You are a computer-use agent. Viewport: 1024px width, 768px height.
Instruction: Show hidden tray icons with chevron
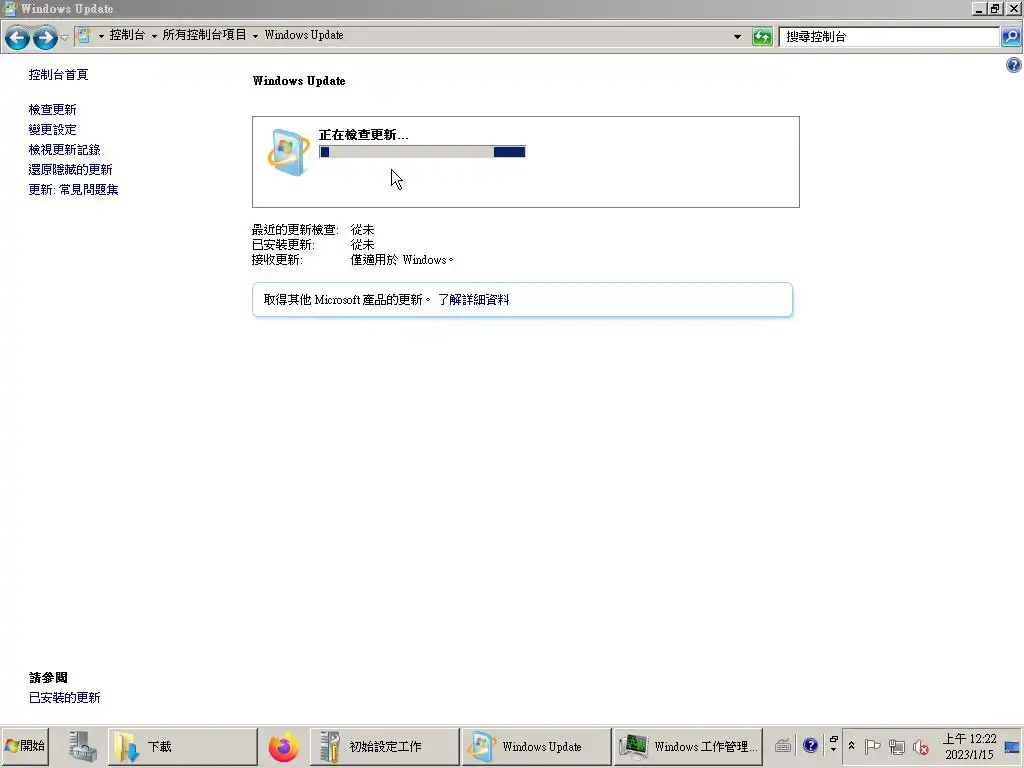(852, 746)
